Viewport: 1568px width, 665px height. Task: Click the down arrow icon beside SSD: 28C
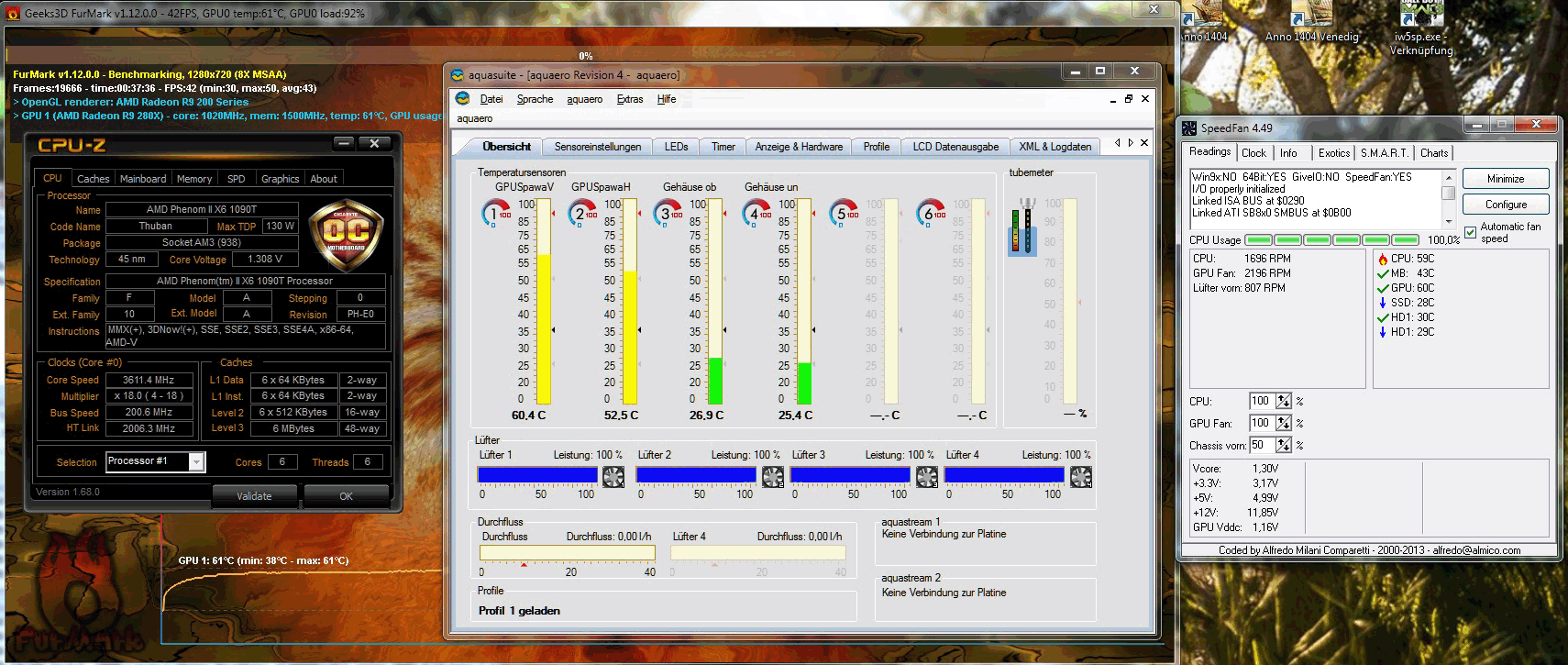[x=1383, y=303]
